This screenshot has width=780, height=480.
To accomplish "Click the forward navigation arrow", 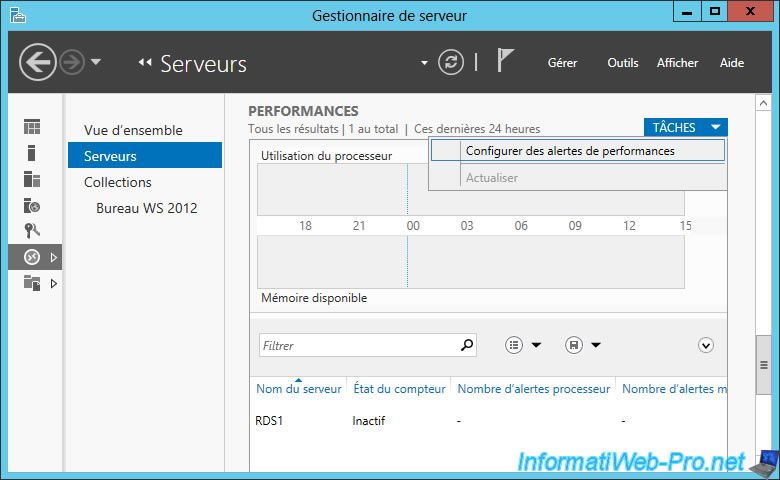I will (x=72, y=63).
